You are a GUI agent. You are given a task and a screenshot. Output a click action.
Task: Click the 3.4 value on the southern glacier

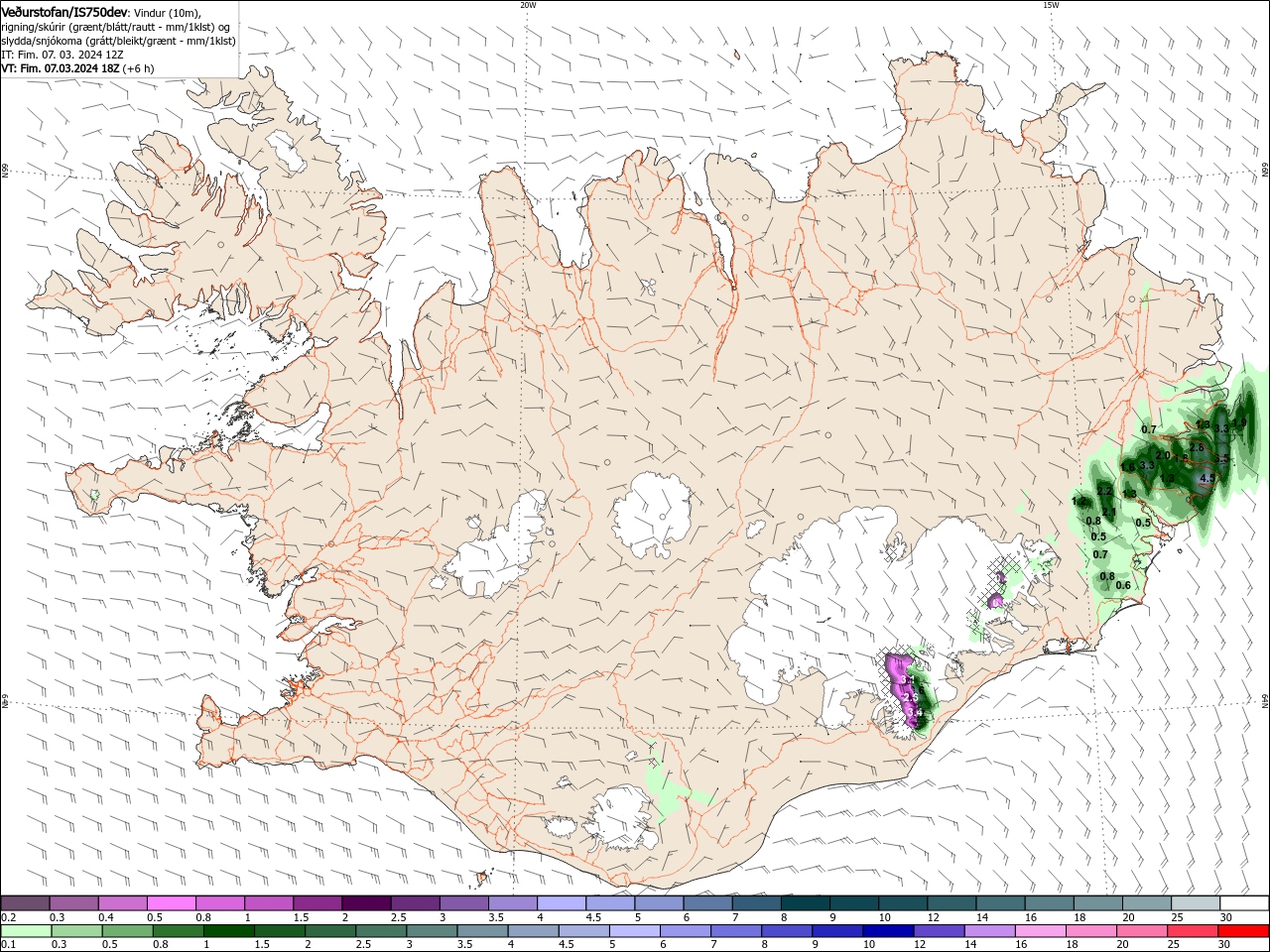pos(916,712)
